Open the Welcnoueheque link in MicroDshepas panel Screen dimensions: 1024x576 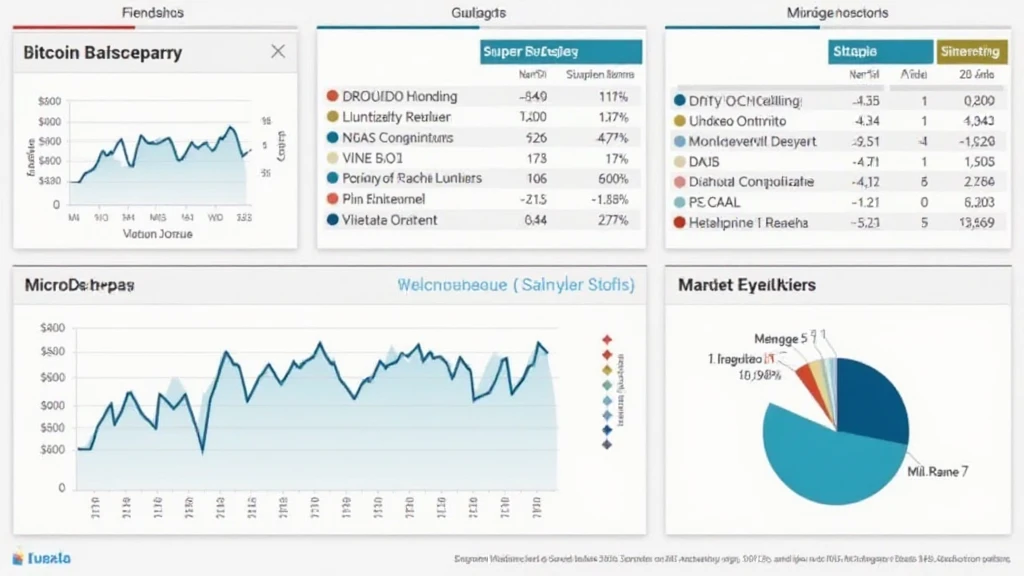[515, 285]
